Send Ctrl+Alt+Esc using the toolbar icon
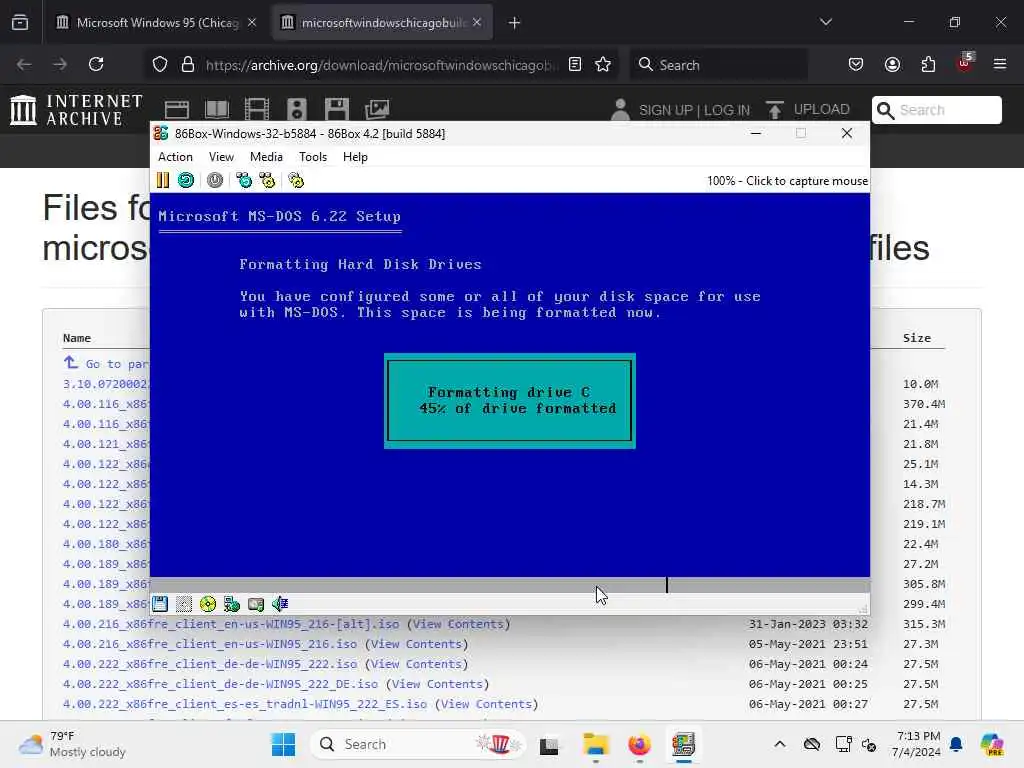Image resolution: width=1024 pixels, height=768 pixels. tap(267, 180)
